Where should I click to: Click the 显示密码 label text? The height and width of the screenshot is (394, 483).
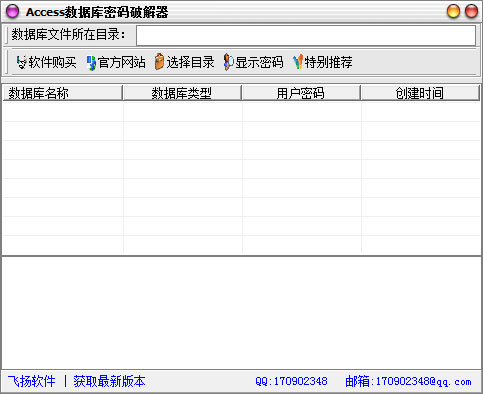tap(259, 62)
